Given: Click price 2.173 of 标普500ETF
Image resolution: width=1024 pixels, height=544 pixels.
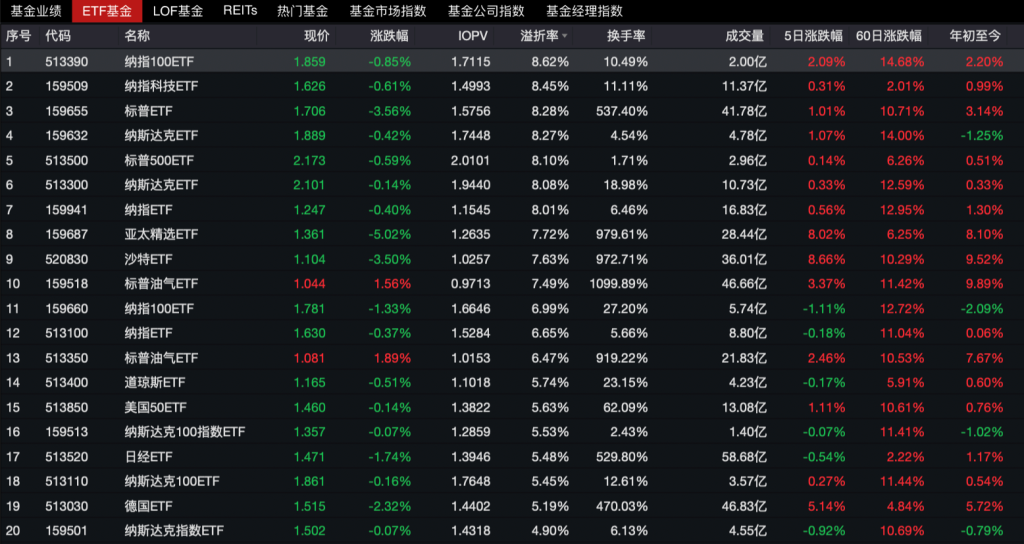Looking at the screenshot, I should click(310, 161).
